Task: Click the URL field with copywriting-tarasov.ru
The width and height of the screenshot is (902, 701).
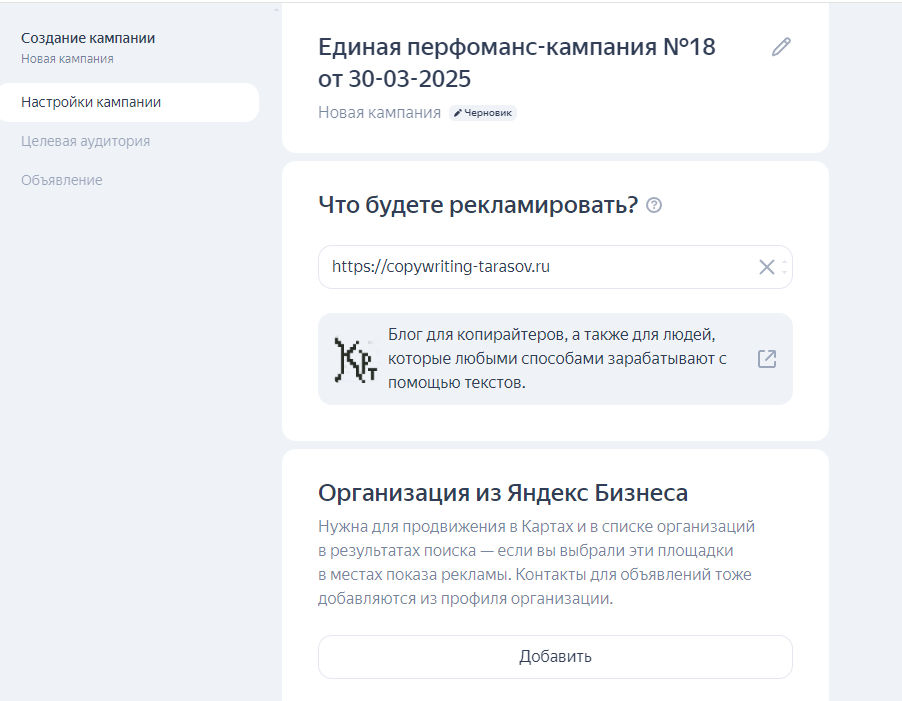Action: [x=555, y=267]
